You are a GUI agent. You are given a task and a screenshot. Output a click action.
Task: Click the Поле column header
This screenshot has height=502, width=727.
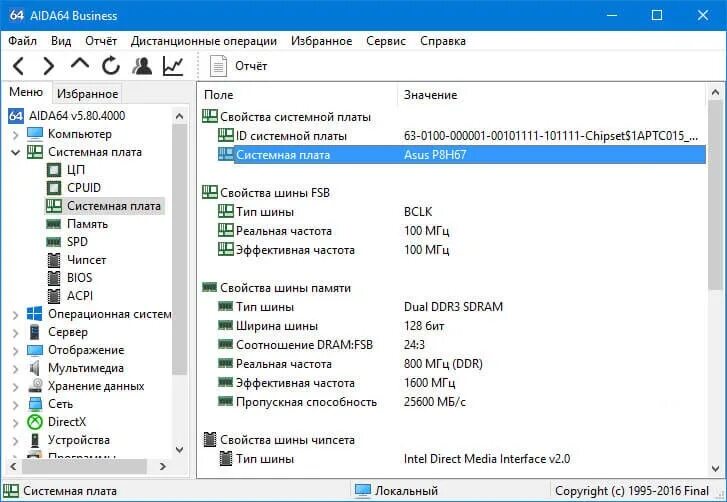(x=297, y=95)
